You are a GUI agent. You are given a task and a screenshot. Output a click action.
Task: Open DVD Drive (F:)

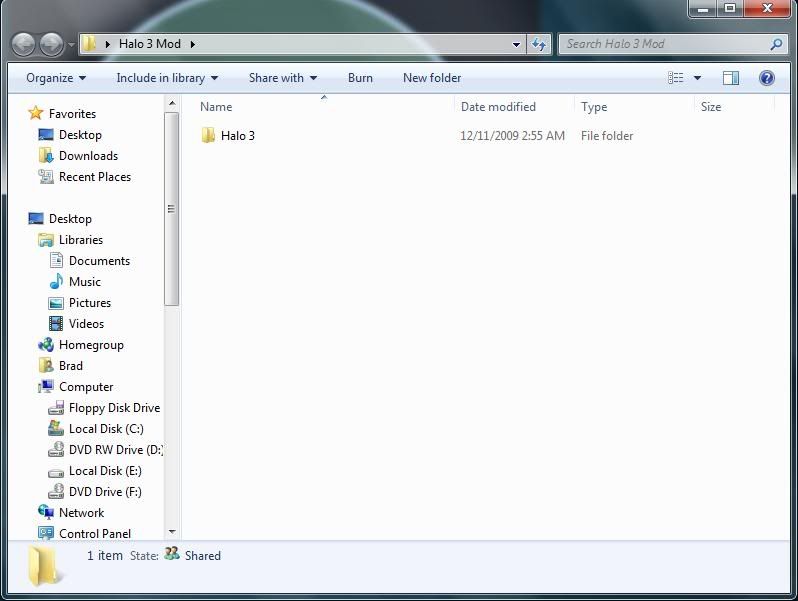pyautogui.click(x=105, y=492)
